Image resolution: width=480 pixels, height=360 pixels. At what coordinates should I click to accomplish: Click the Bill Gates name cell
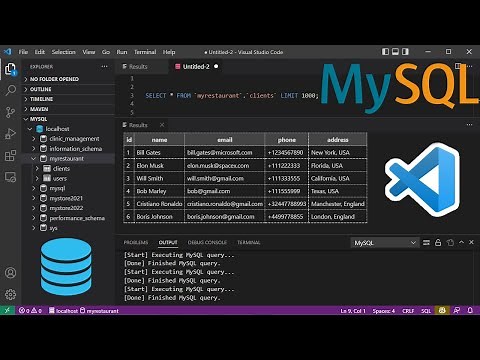[159, 153]
